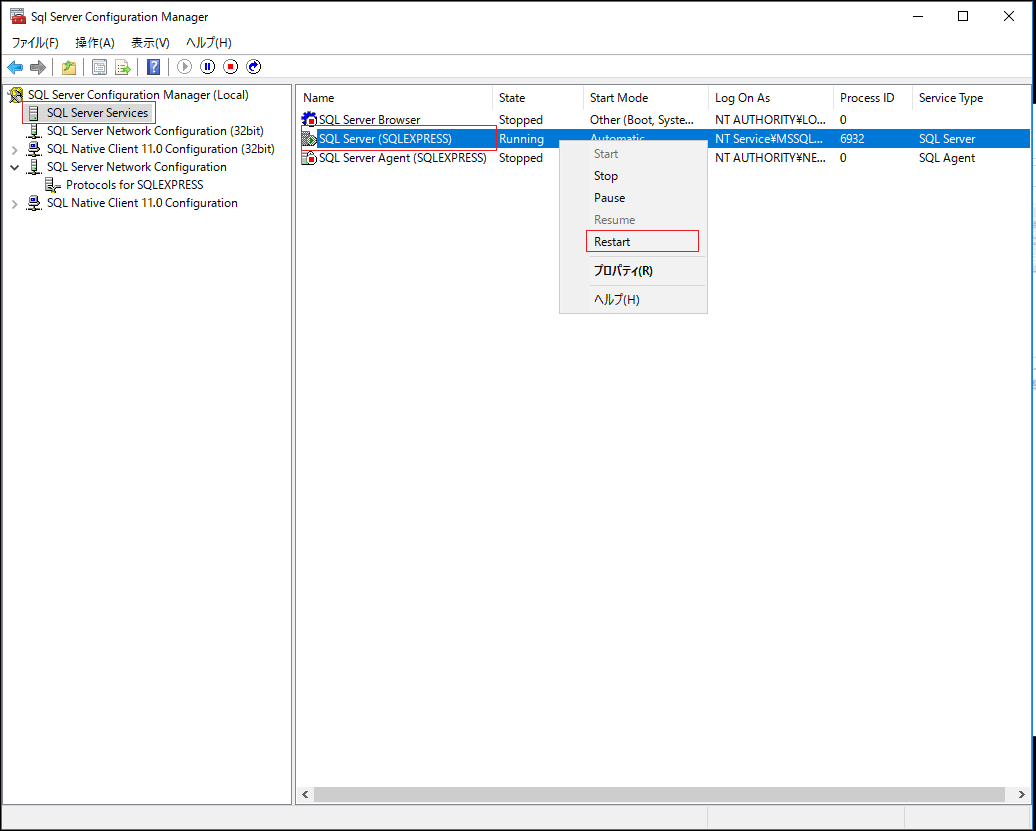
Task: Sort by the Service Type column header
Action: click(971, 98)
